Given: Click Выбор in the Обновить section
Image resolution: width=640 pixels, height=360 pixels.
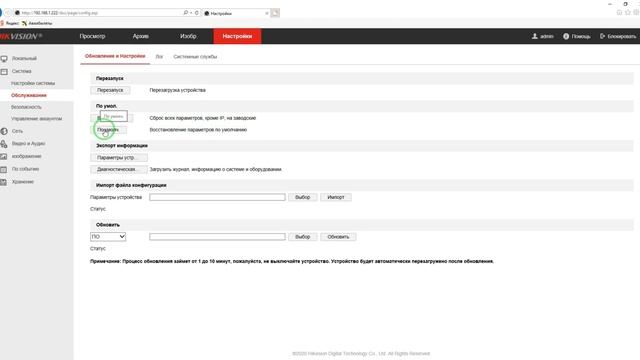Looking at the screenshot, I should pos(302,237).
